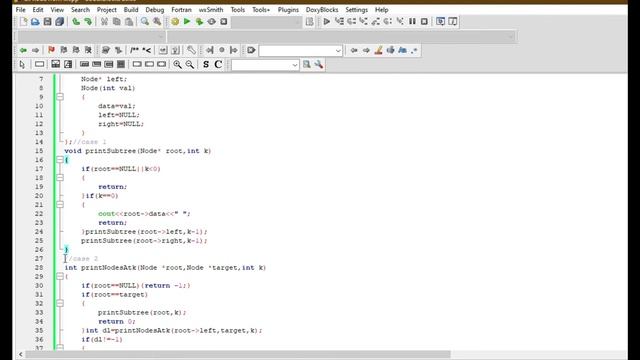Go to previous bookmark

pyautogui.click(x=64, y=50)
